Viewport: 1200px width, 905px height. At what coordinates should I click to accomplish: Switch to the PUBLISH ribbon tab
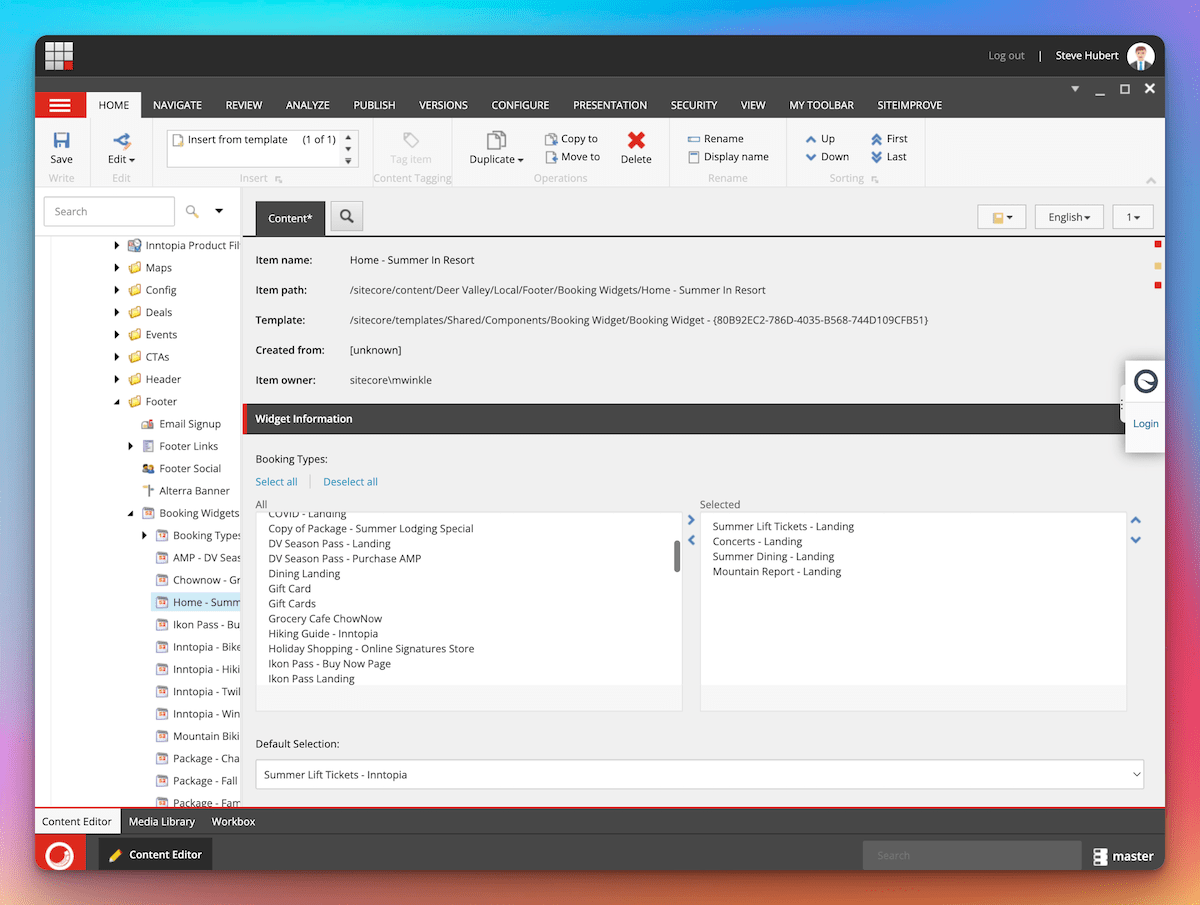coord(374,104)
